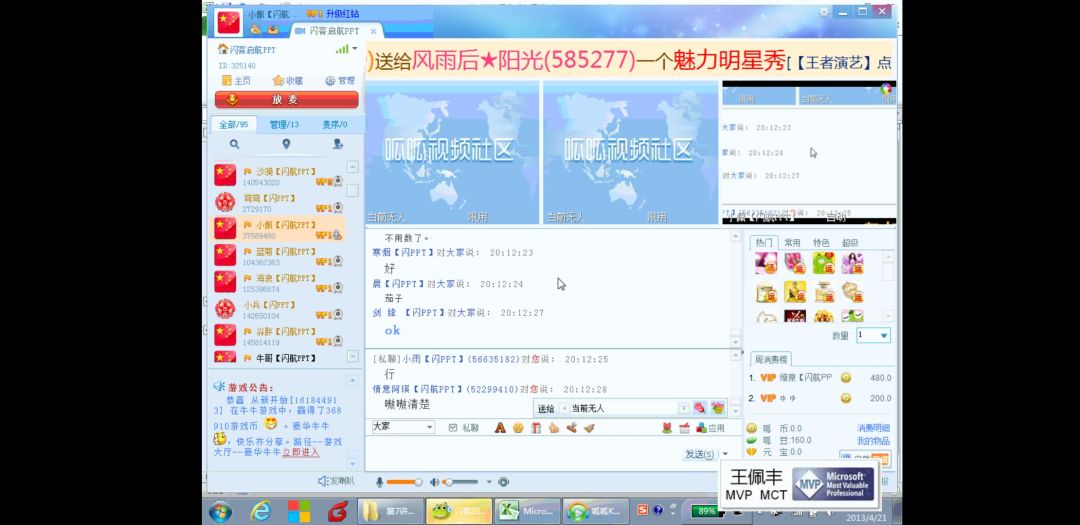Open the 管理 management button
This screenshot has width=1080, height=525.
(340, 81)
